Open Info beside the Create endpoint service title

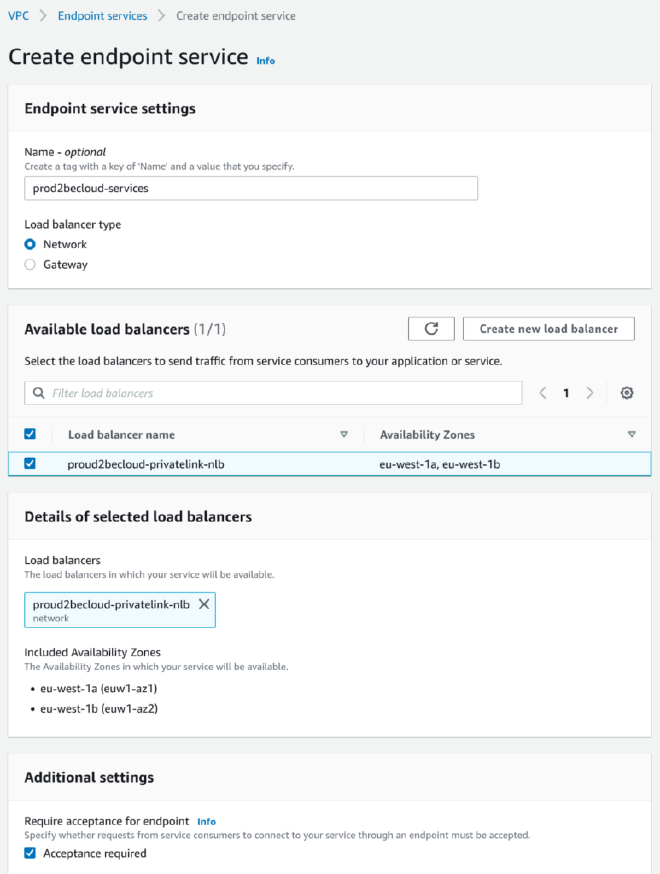pyautogui.click(x=265, y=61)
